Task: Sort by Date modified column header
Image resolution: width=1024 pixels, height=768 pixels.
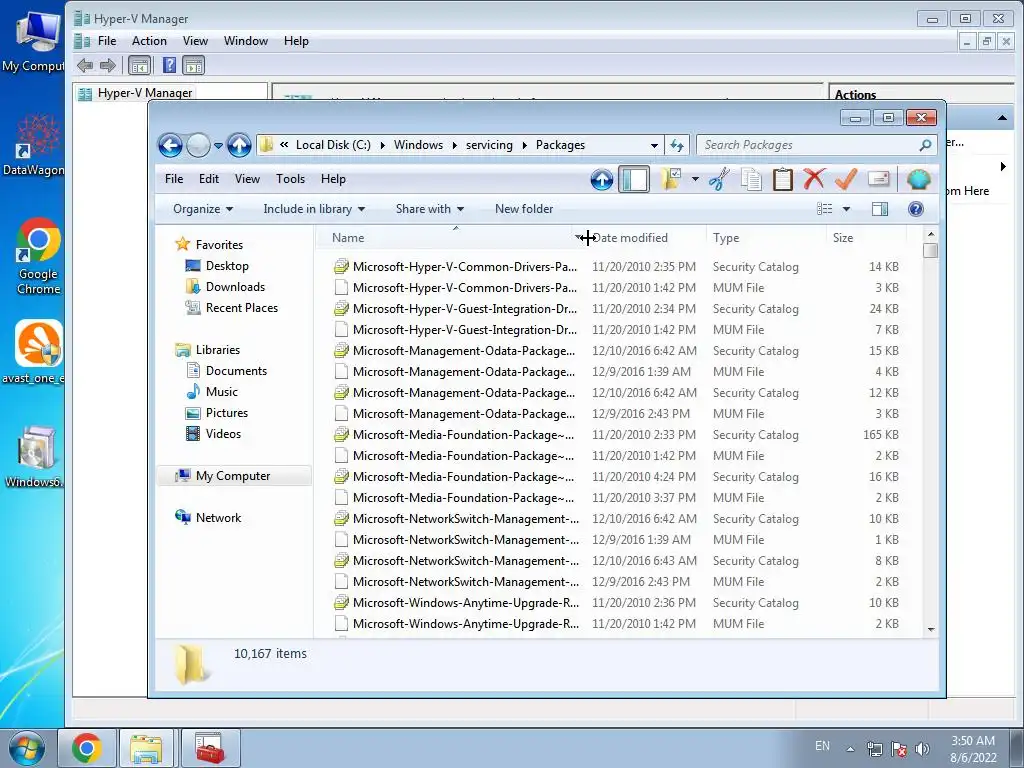Action: tap(645, 238)
